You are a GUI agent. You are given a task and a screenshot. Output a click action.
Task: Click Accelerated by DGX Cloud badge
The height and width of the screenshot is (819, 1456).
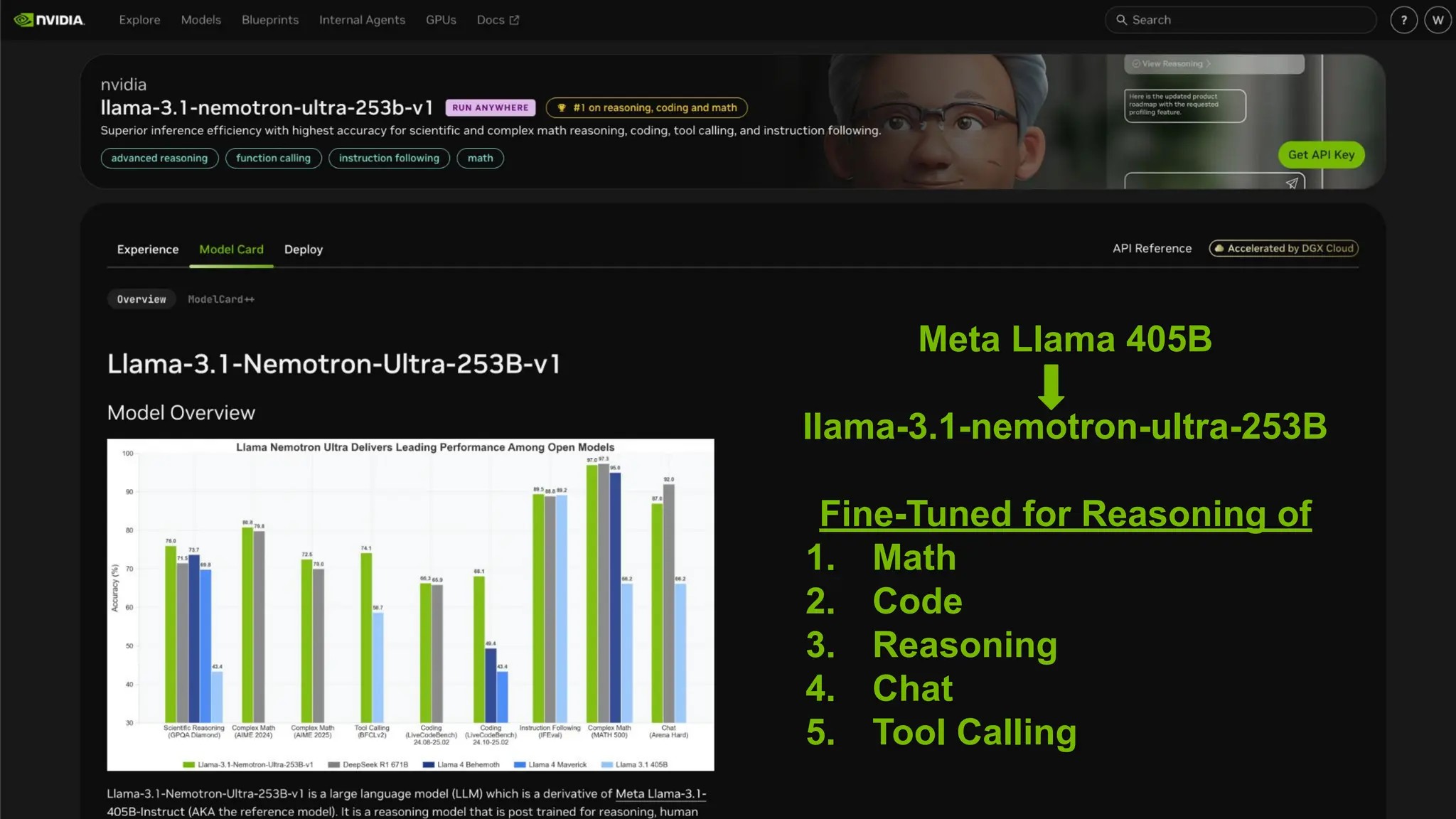click(x=1283, y=248)
